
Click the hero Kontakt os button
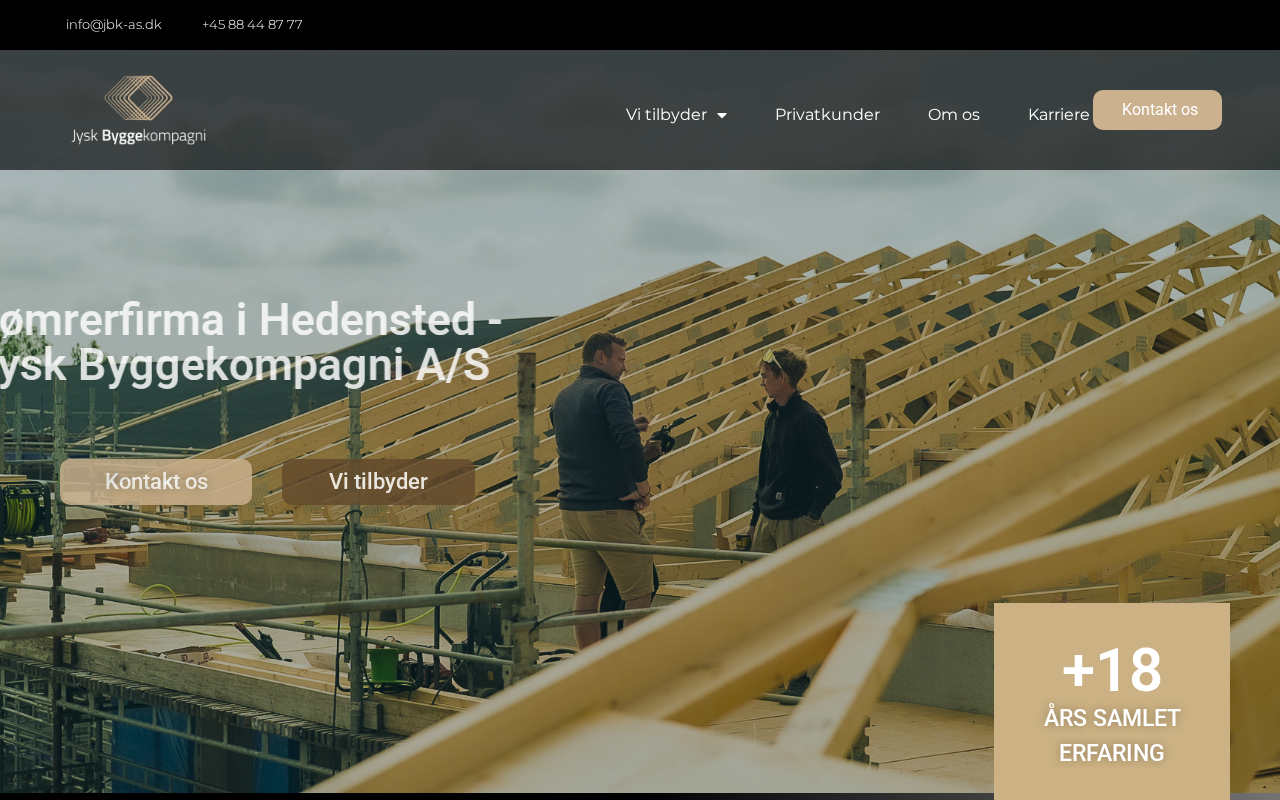coord(156,482)
